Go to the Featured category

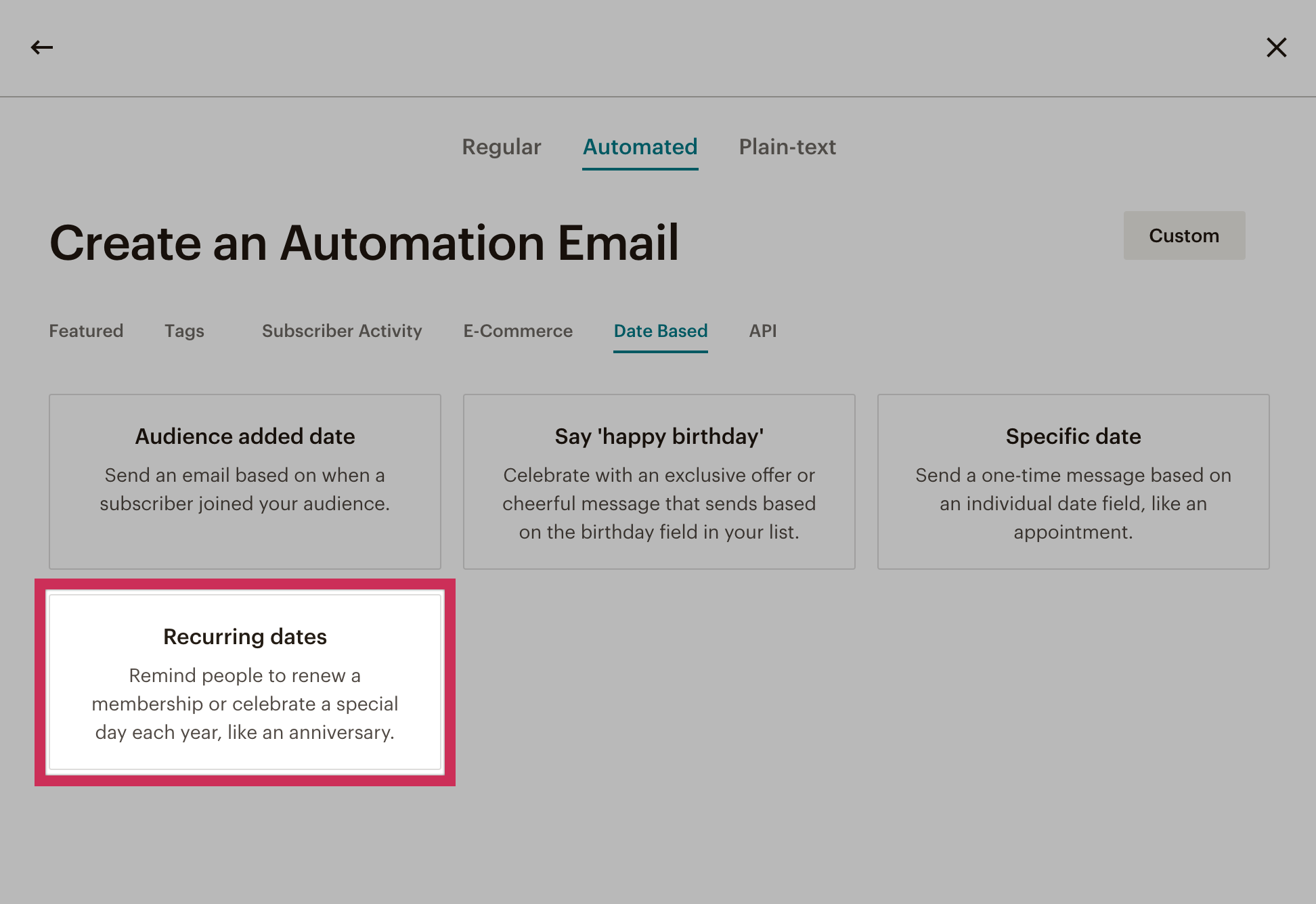point(86,331)
